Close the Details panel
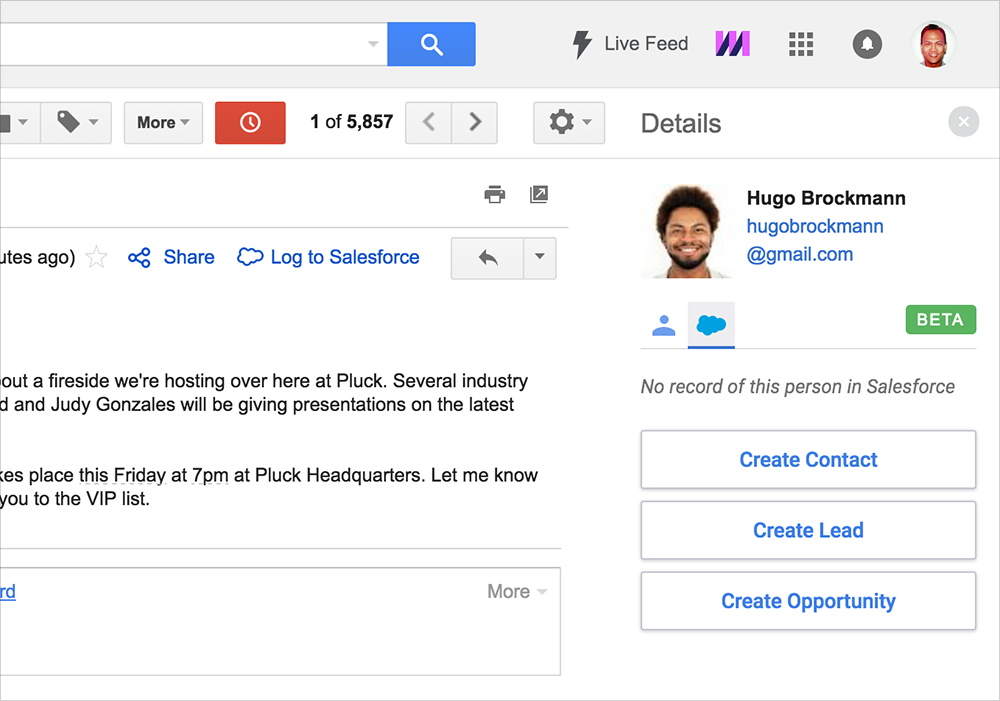This screenshot has width=1000, height=701. click(x=964, y=121)
